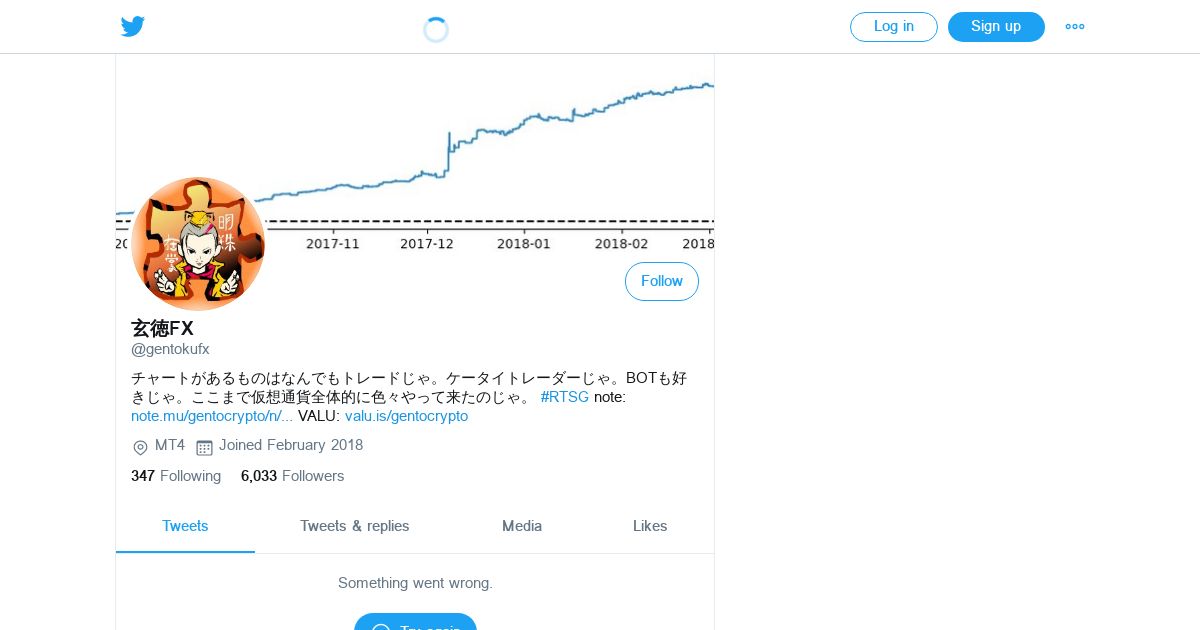Visit the note.mu/gentocrypto link

coord(212,416)
